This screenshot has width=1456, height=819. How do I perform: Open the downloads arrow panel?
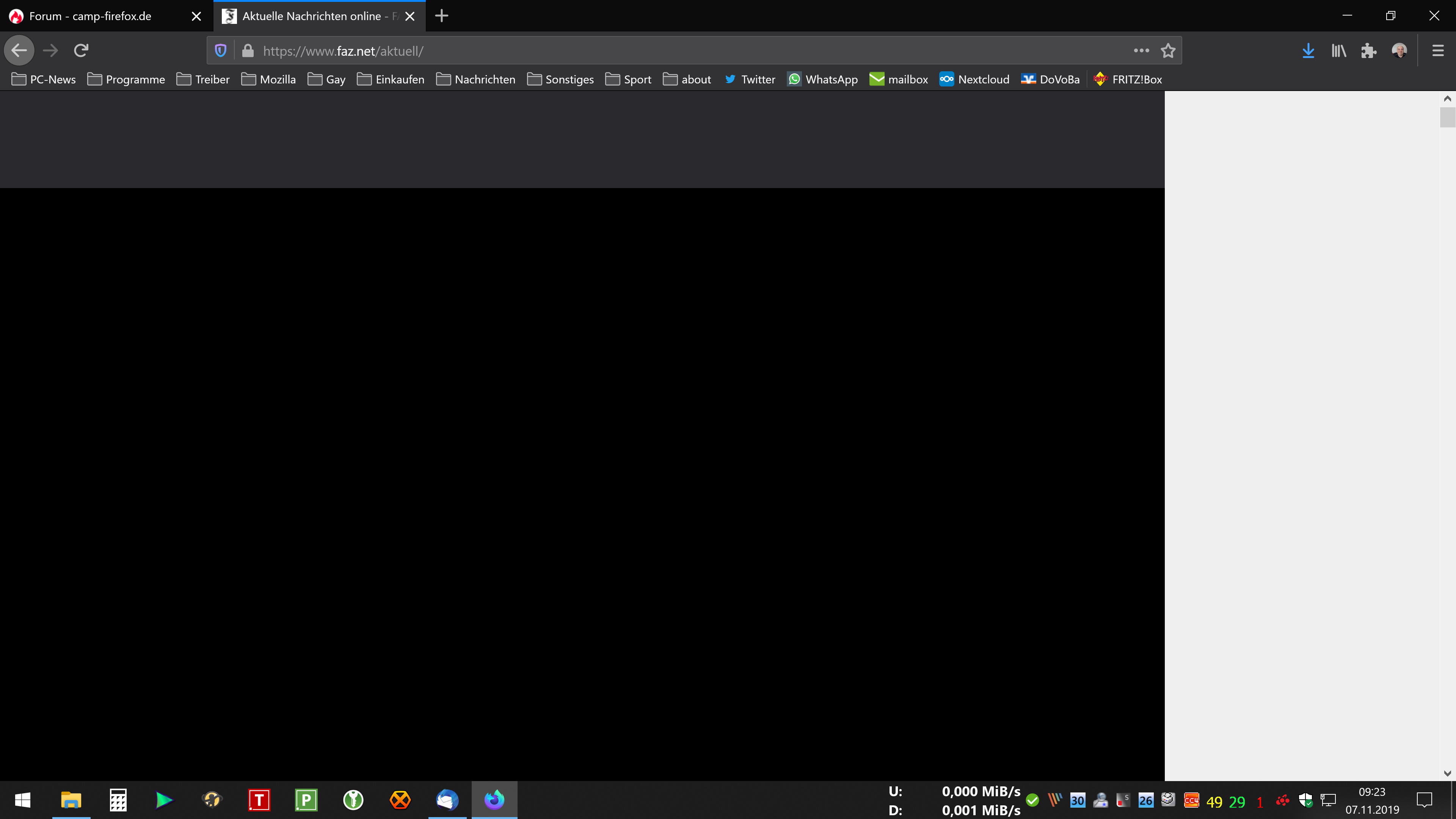[x=1308, y=51]
